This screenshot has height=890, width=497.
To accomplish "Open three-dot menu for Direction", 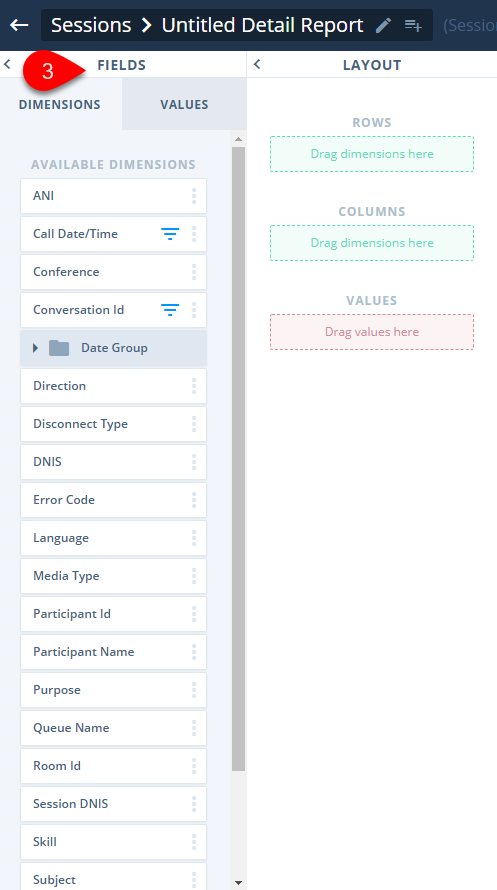I will tap(194, 386).
